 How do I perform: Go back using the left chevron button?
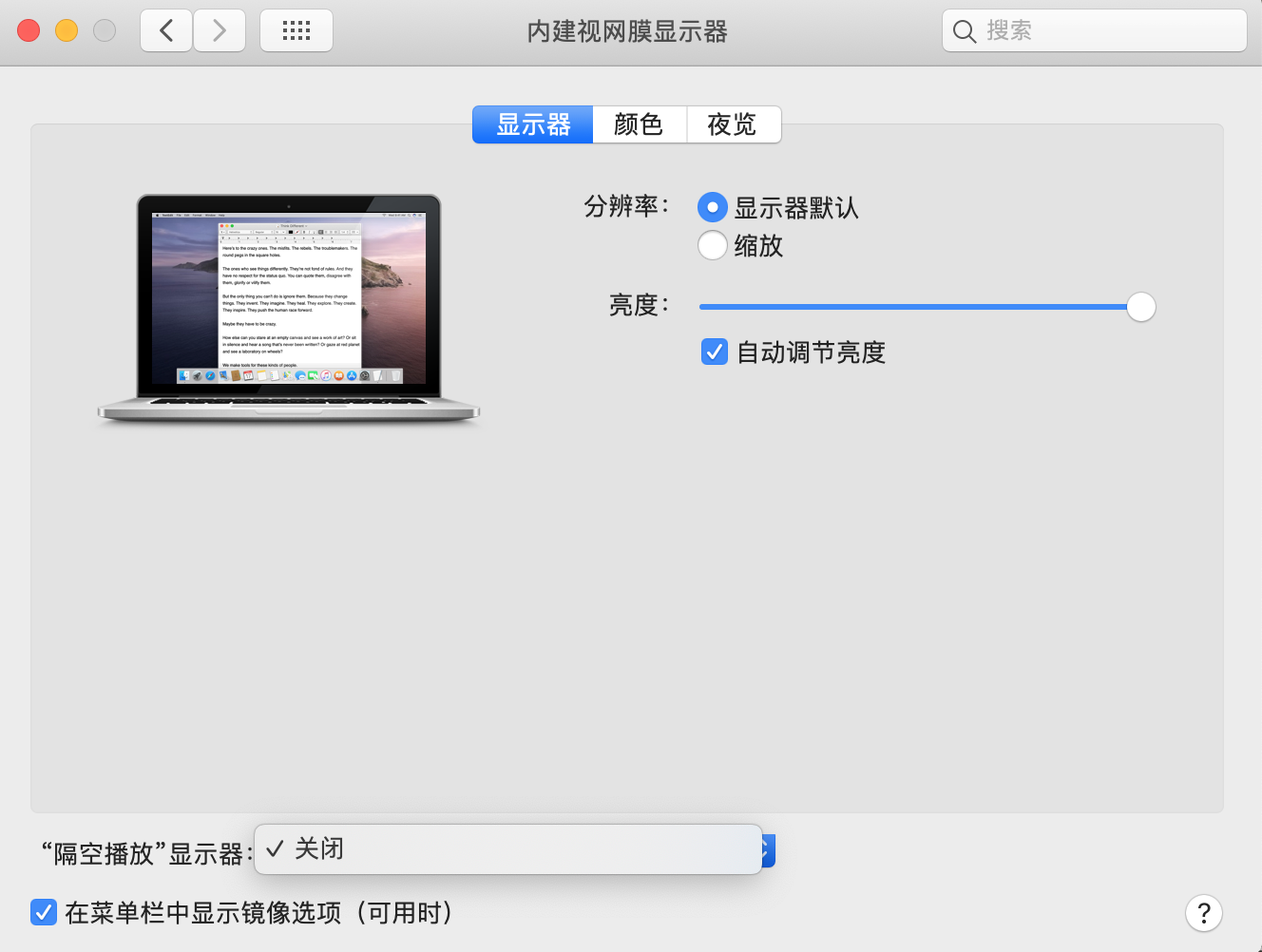point(166,30)
